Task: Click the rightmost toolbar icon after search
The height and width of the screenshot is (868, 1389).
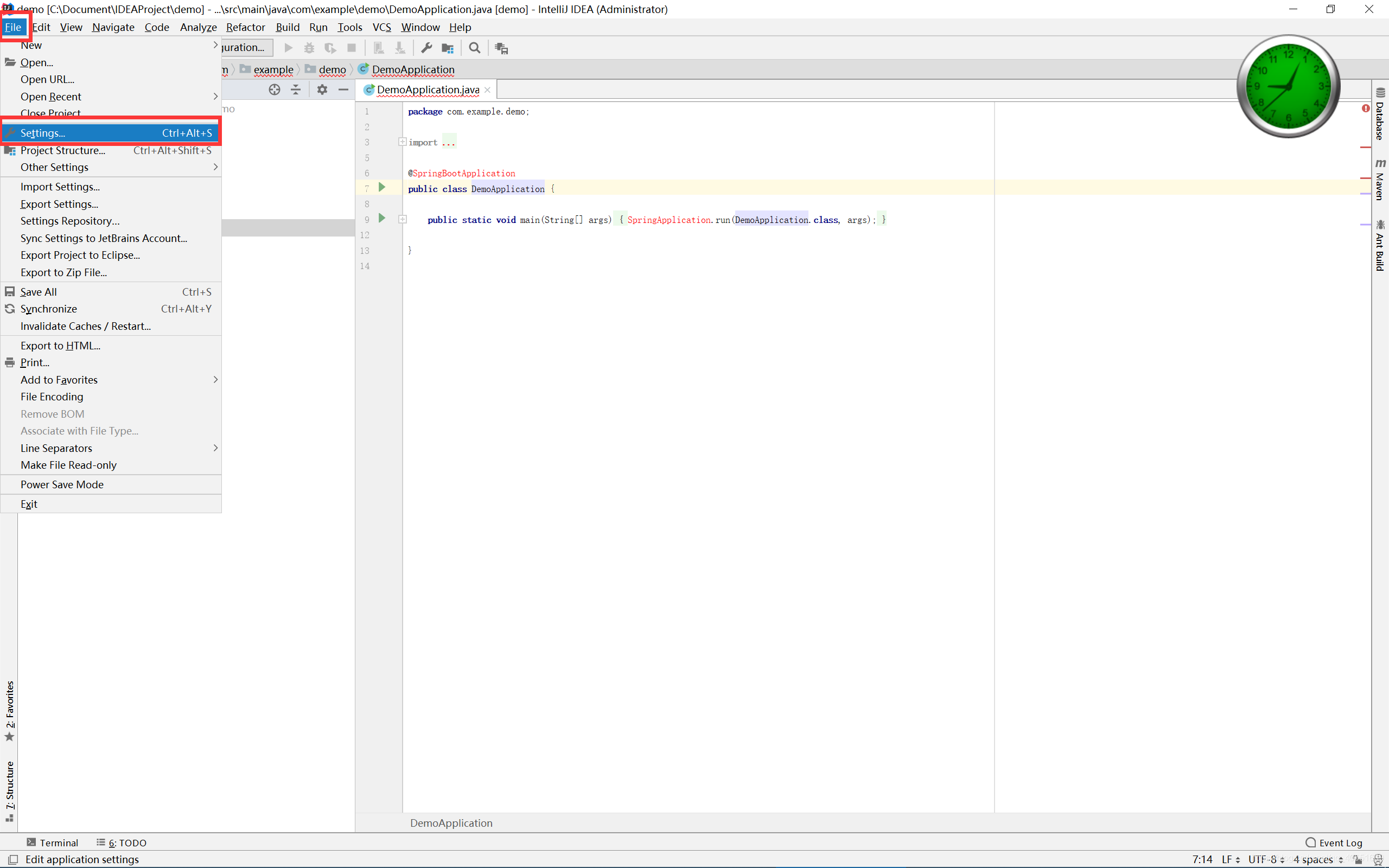Action: click(502, 48)
